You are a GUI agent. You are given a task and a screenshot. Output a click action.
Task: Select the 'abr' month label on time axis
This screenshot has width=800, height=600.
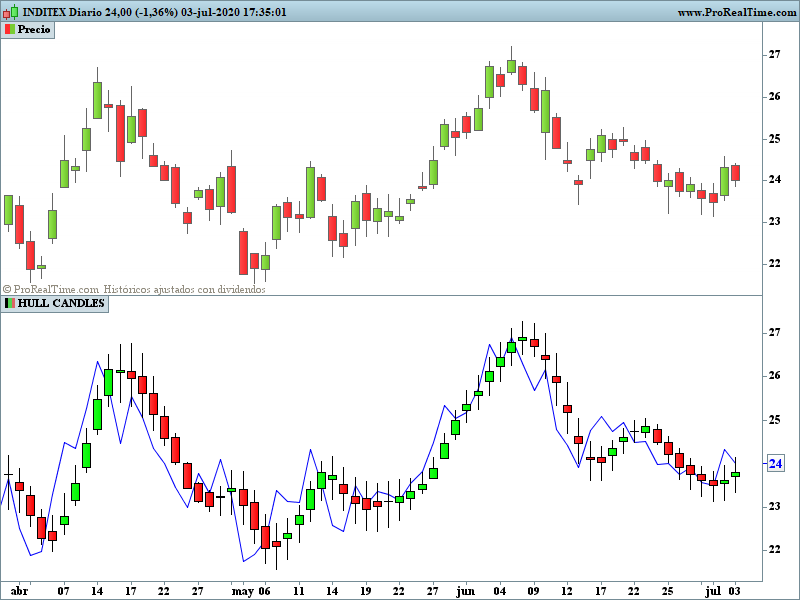point(19,591)
